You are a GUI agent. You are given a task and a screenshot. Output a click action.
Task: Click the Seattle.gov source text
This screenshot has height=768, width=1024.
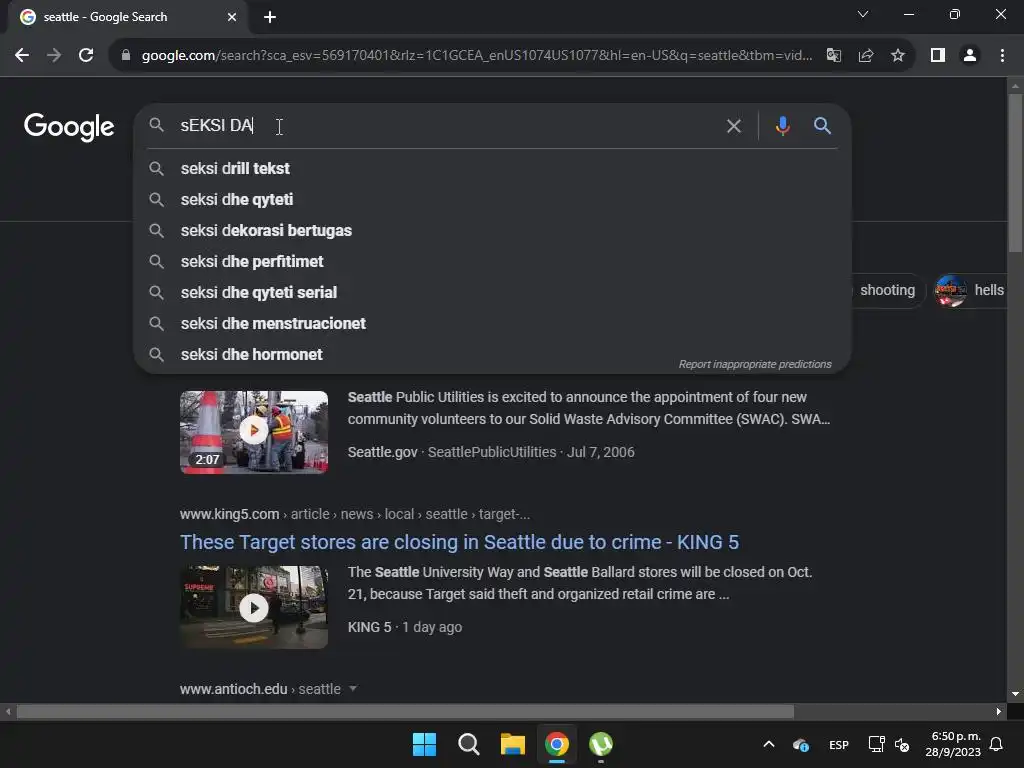tap(382, 452)
